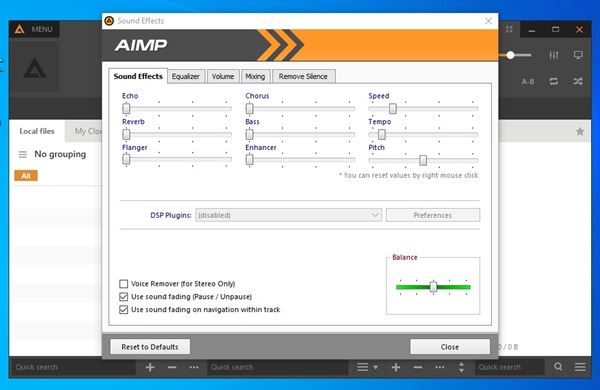Uncheck sound fading on navigation within track

(x=123, y=309)
